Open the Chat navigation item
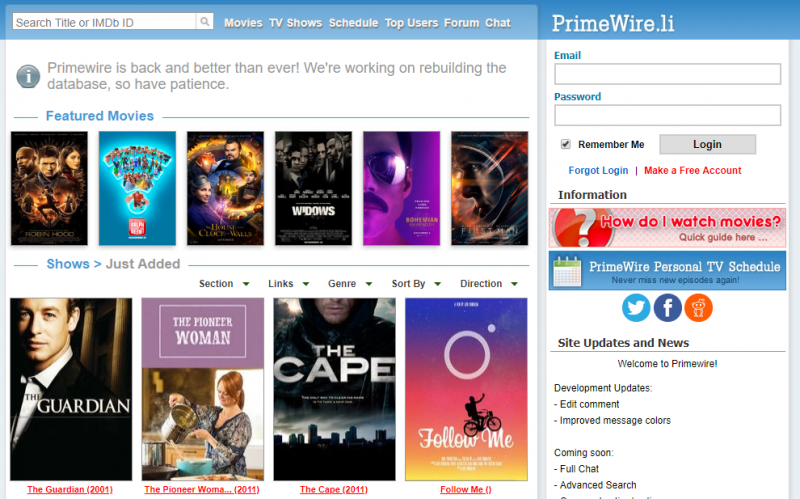This screenshot has width=800, height=499. pos(498,23)
